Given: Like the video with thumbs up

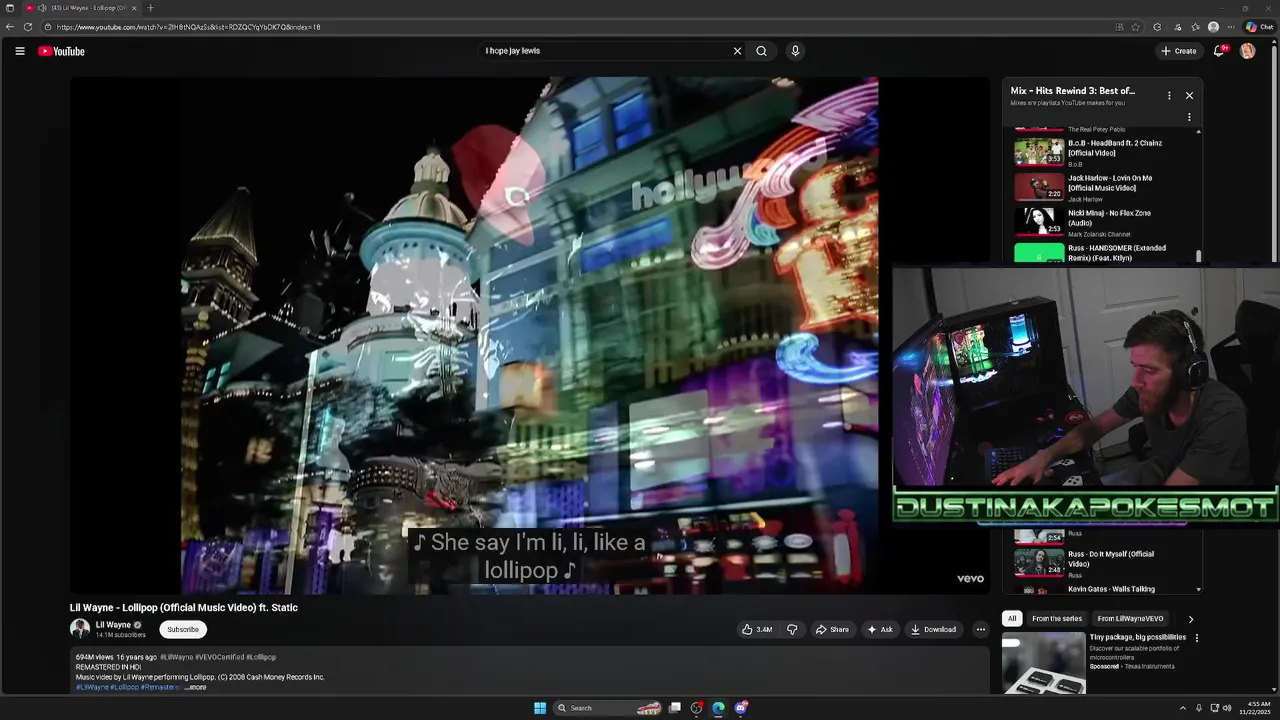Looking at the screenshot, I should pos(756,629).
